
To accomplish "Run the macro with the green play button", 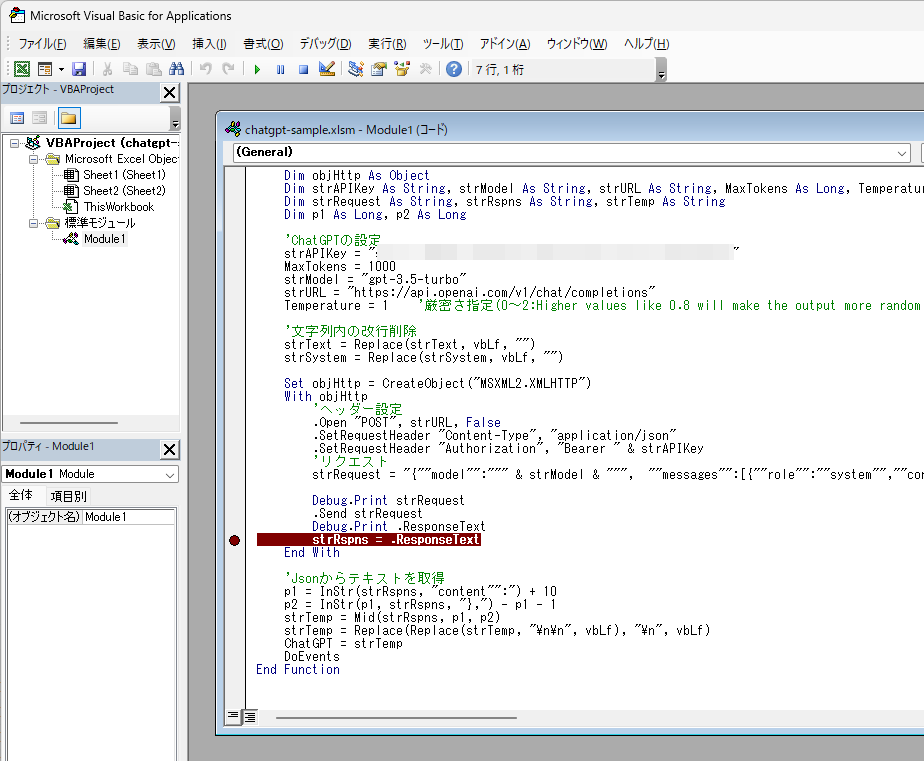I will click(x=257, y=69).
